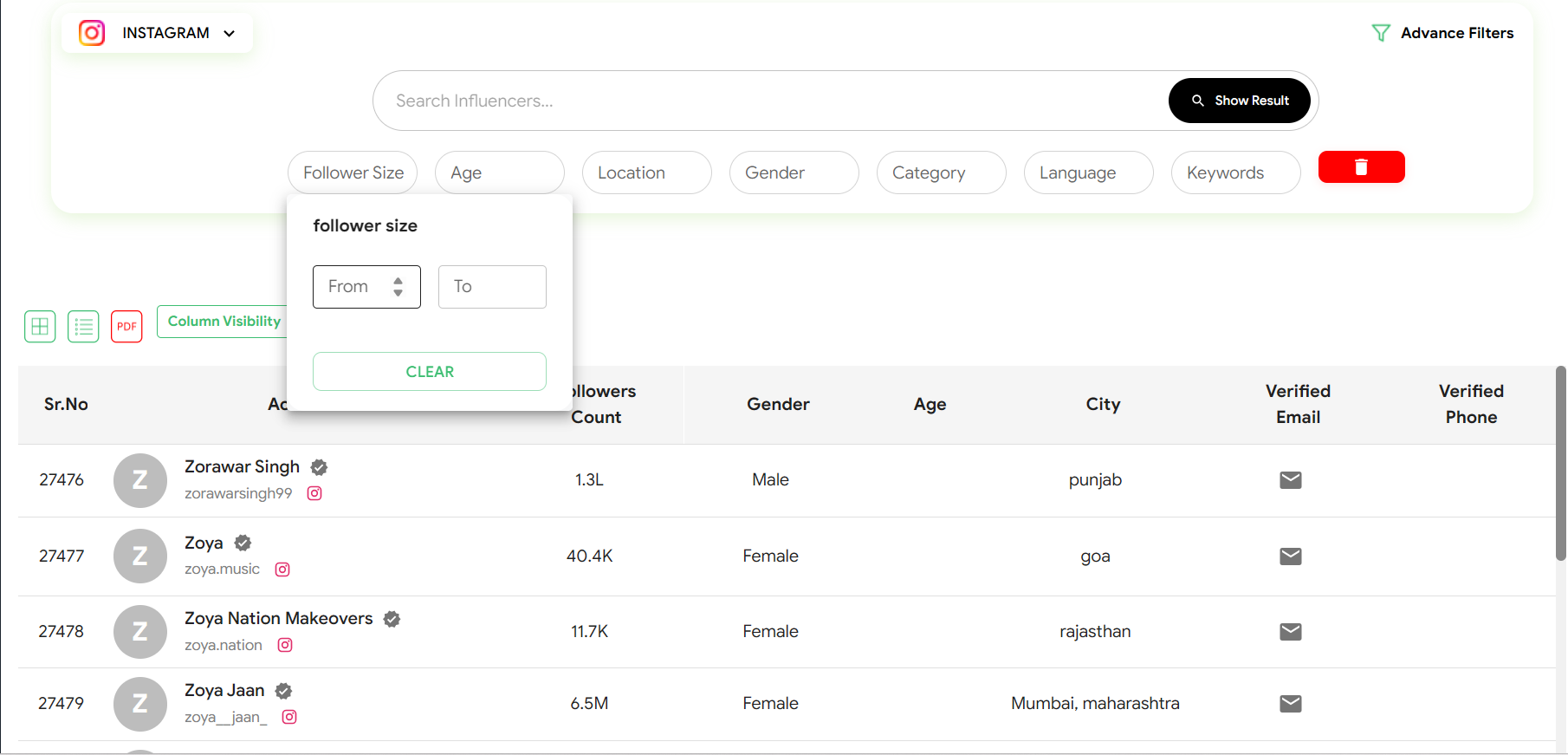
Task: Export table using PDF icon
Action: tap(126, 327)
